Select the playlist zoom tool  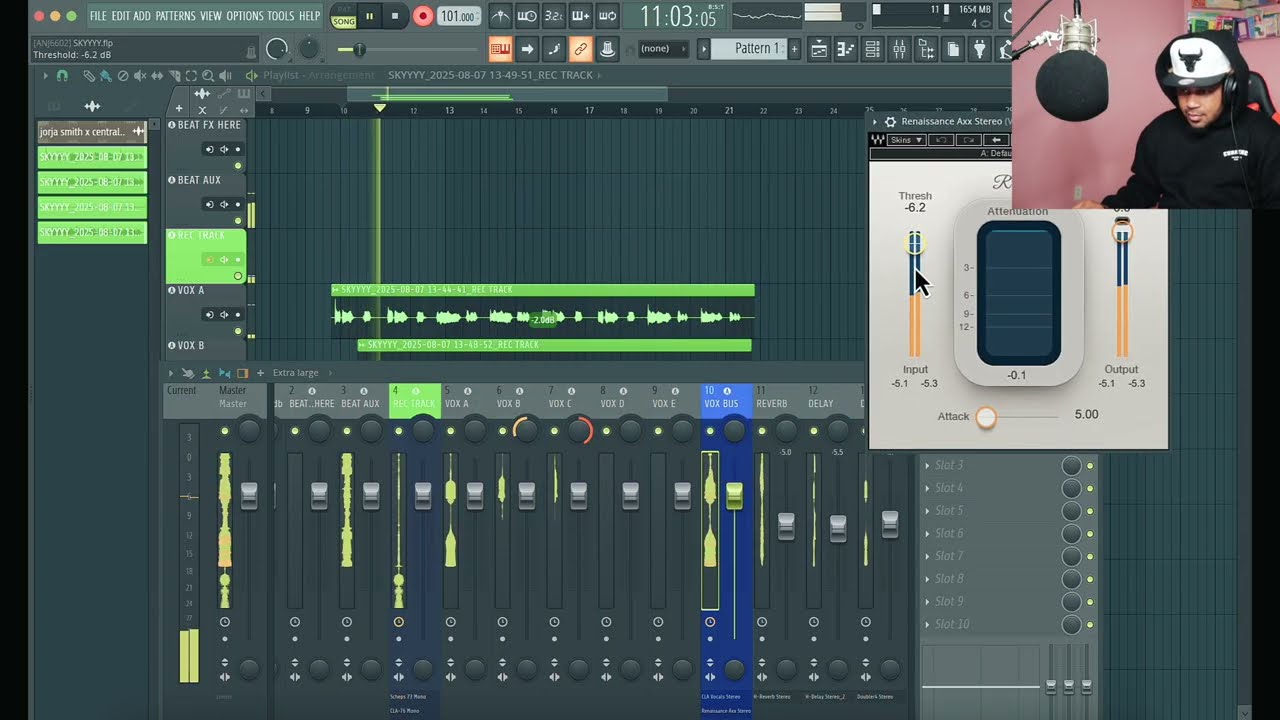coord(207,75)
